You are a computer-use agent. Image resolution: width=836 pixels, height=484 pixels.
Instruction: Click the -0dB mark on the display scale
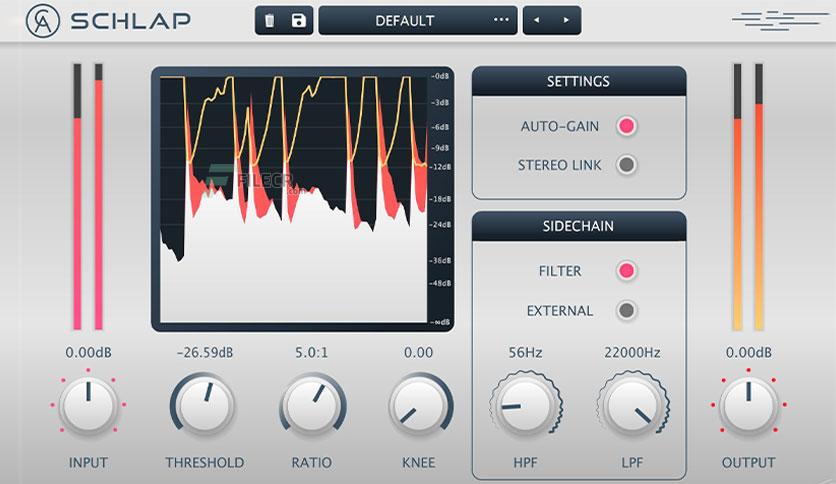point(440,76)
